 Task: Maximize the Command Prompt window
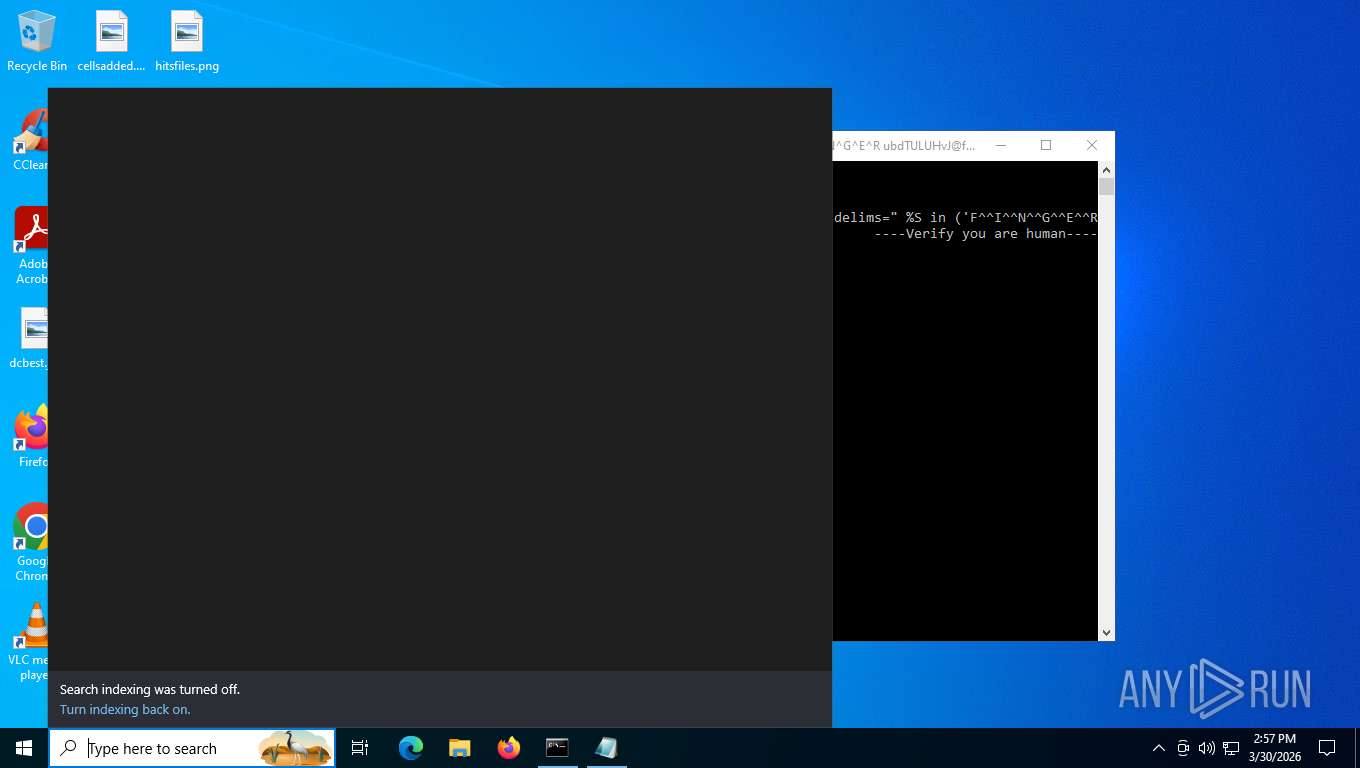1046,146
